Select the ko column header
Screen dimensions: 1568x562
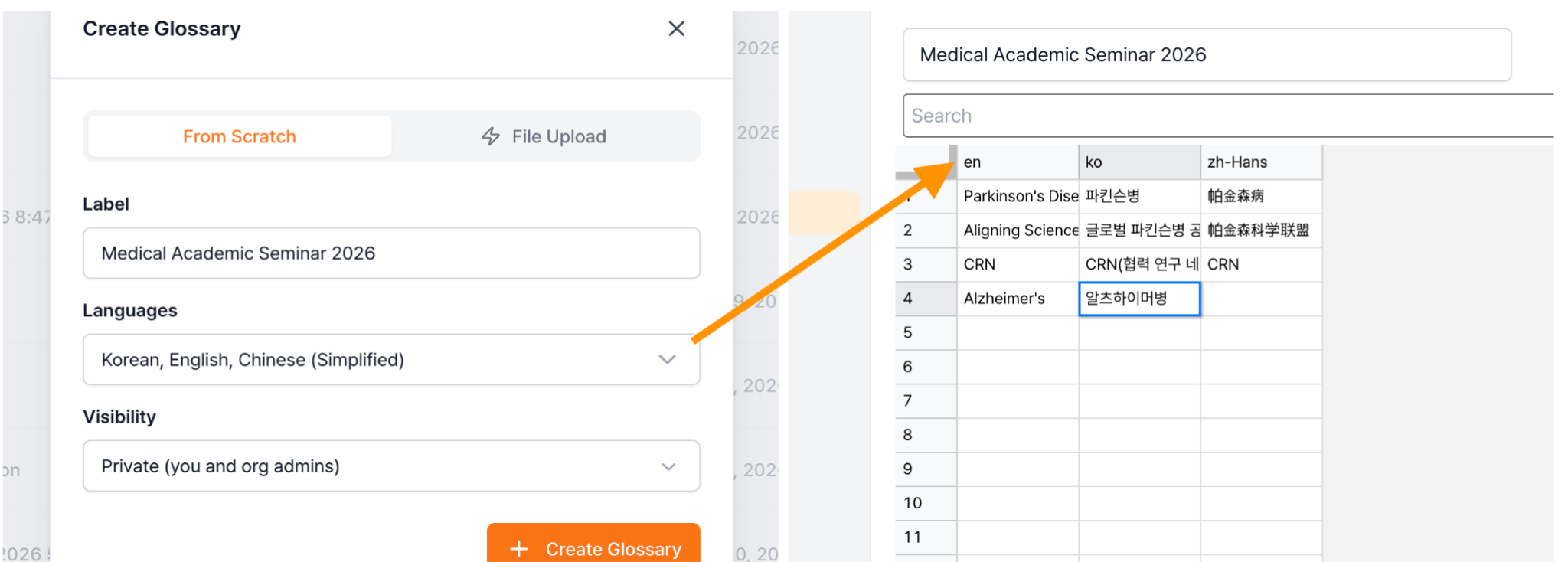[x=1139, y=162]
